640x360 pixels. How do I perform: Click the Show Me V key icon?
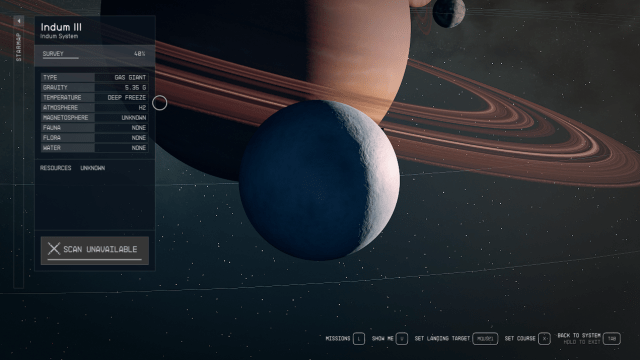tap(402, 338)
